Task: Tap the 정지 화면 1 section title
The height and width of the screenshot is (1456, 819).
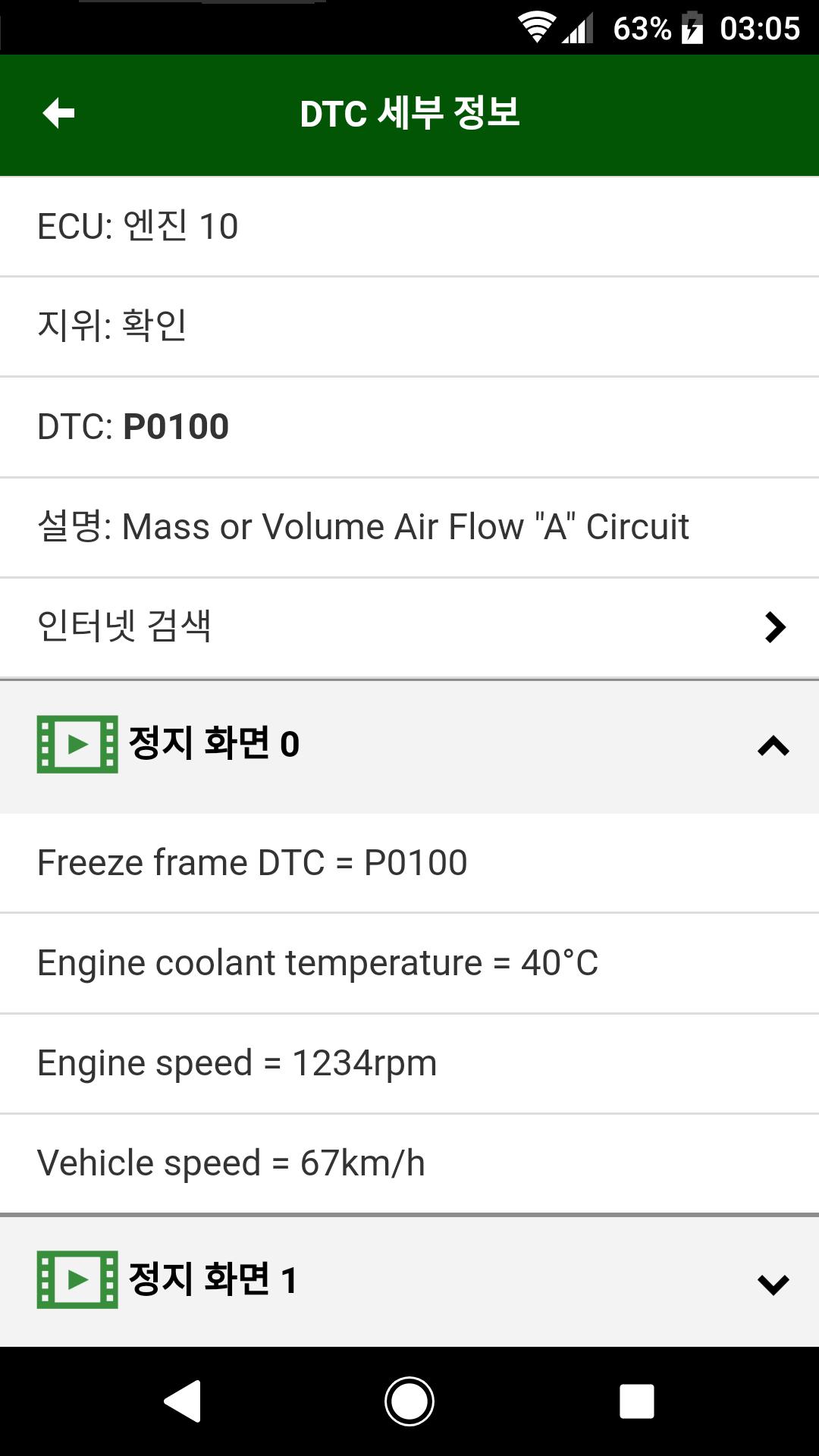Action: click(212, 1279)
